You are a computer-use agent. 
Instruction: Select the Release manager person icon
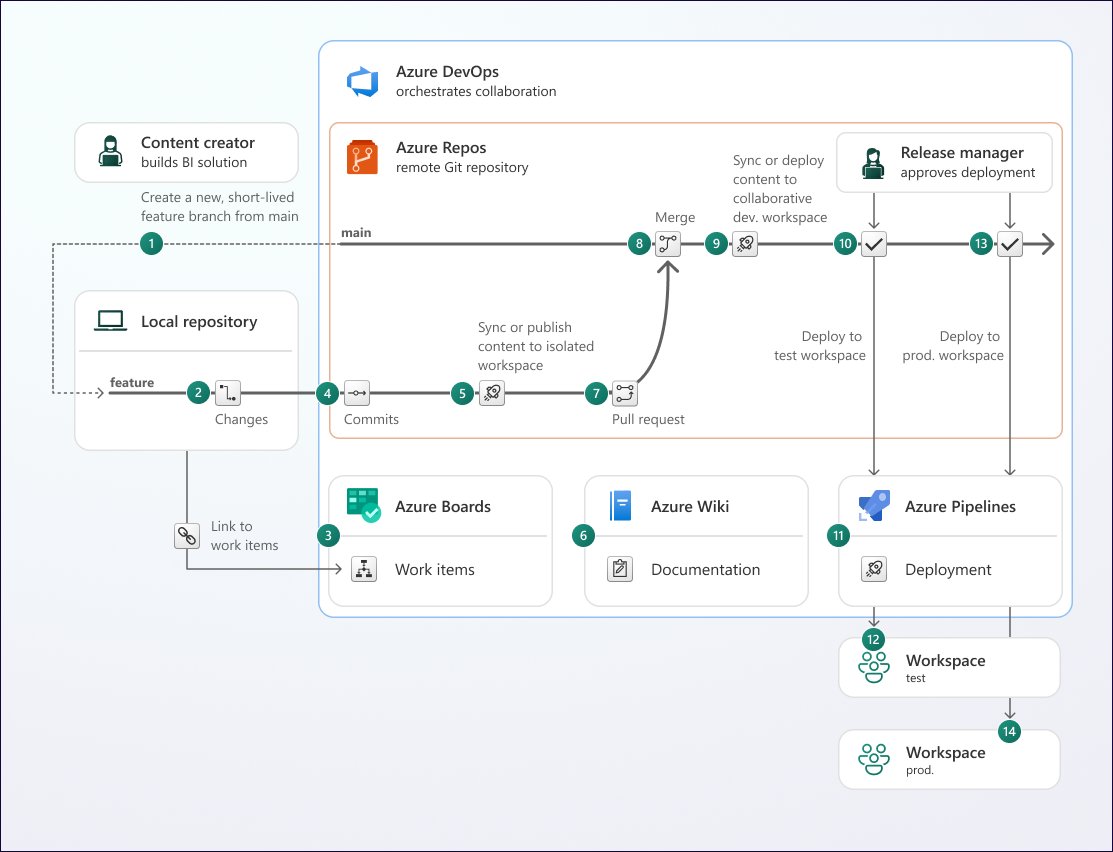pyautogui.click(x=872, y=163)
